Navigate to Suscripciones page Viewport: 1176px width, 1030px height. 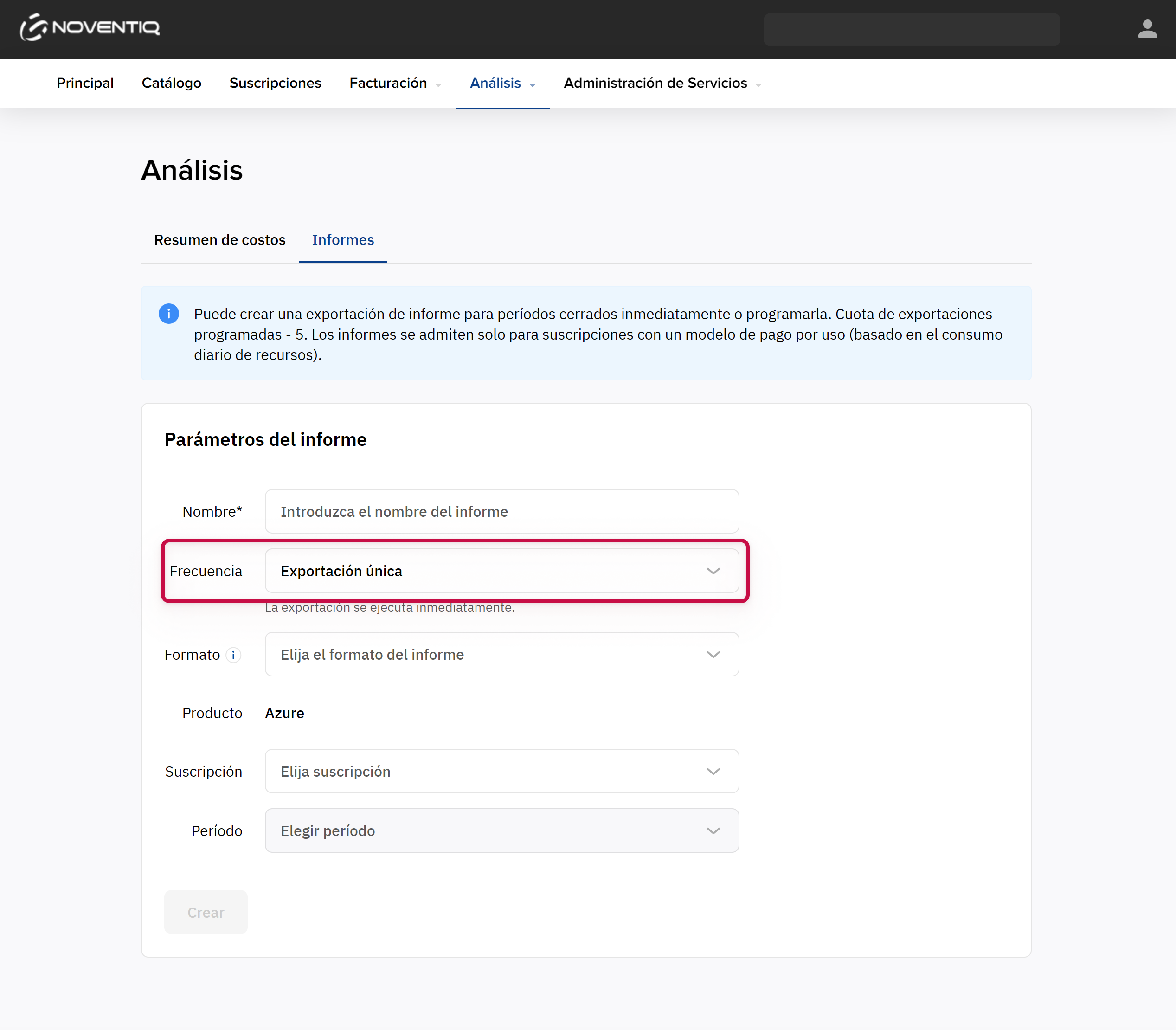275,84
